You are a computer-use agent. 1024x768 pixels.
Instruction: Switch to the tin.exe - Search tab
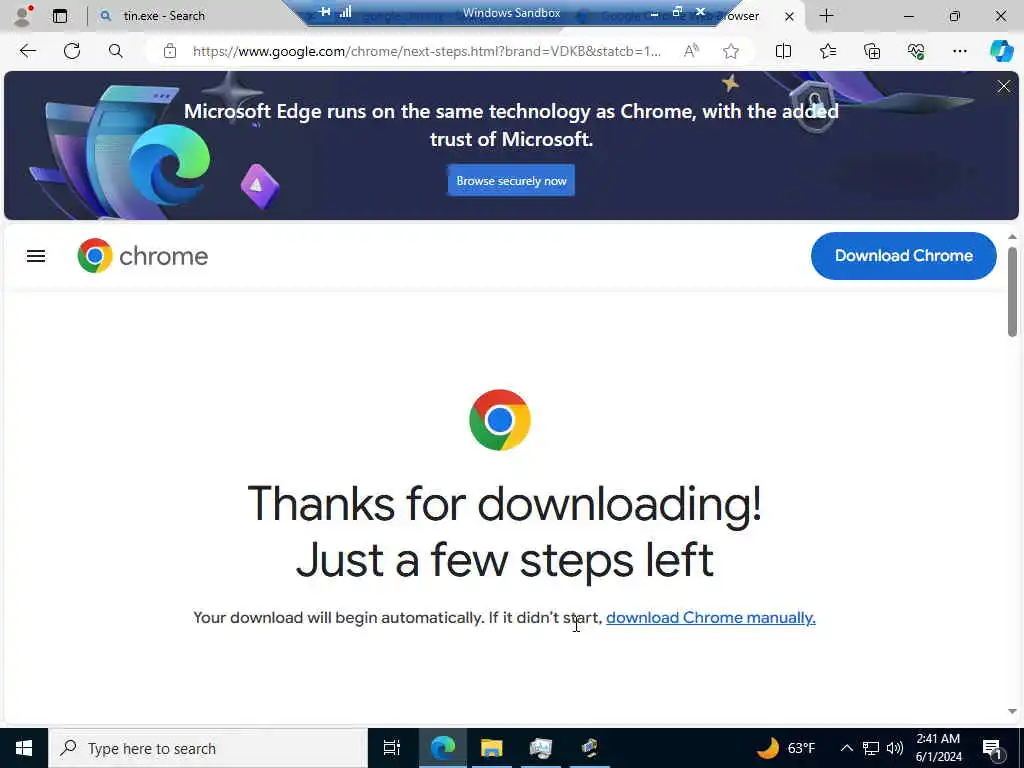point(163,16)
